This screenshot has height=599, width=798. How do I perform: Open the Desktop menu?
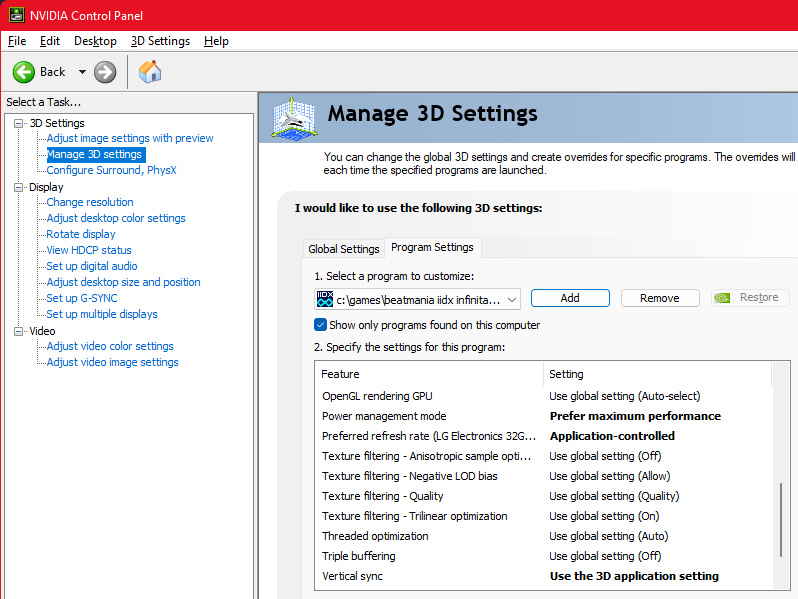click(x=95, y=41)
